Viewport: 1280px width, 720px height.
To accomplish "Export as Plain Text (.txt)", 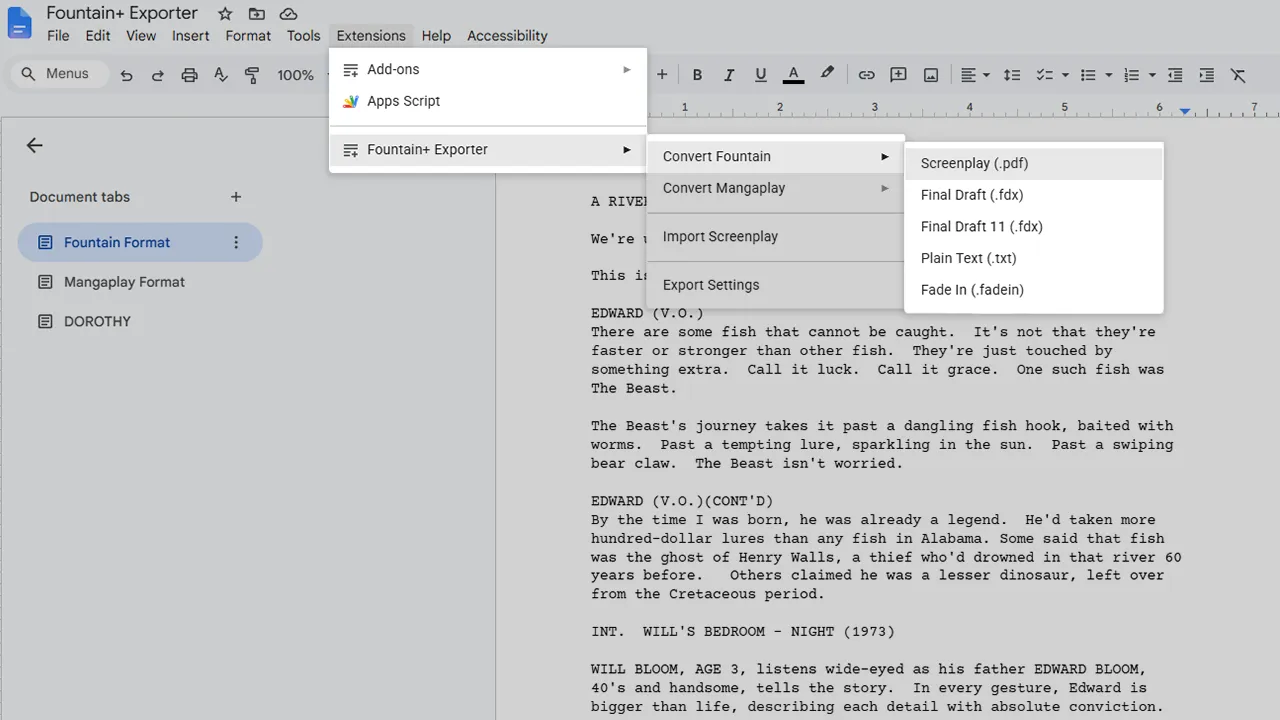I will click(1034, 258).
